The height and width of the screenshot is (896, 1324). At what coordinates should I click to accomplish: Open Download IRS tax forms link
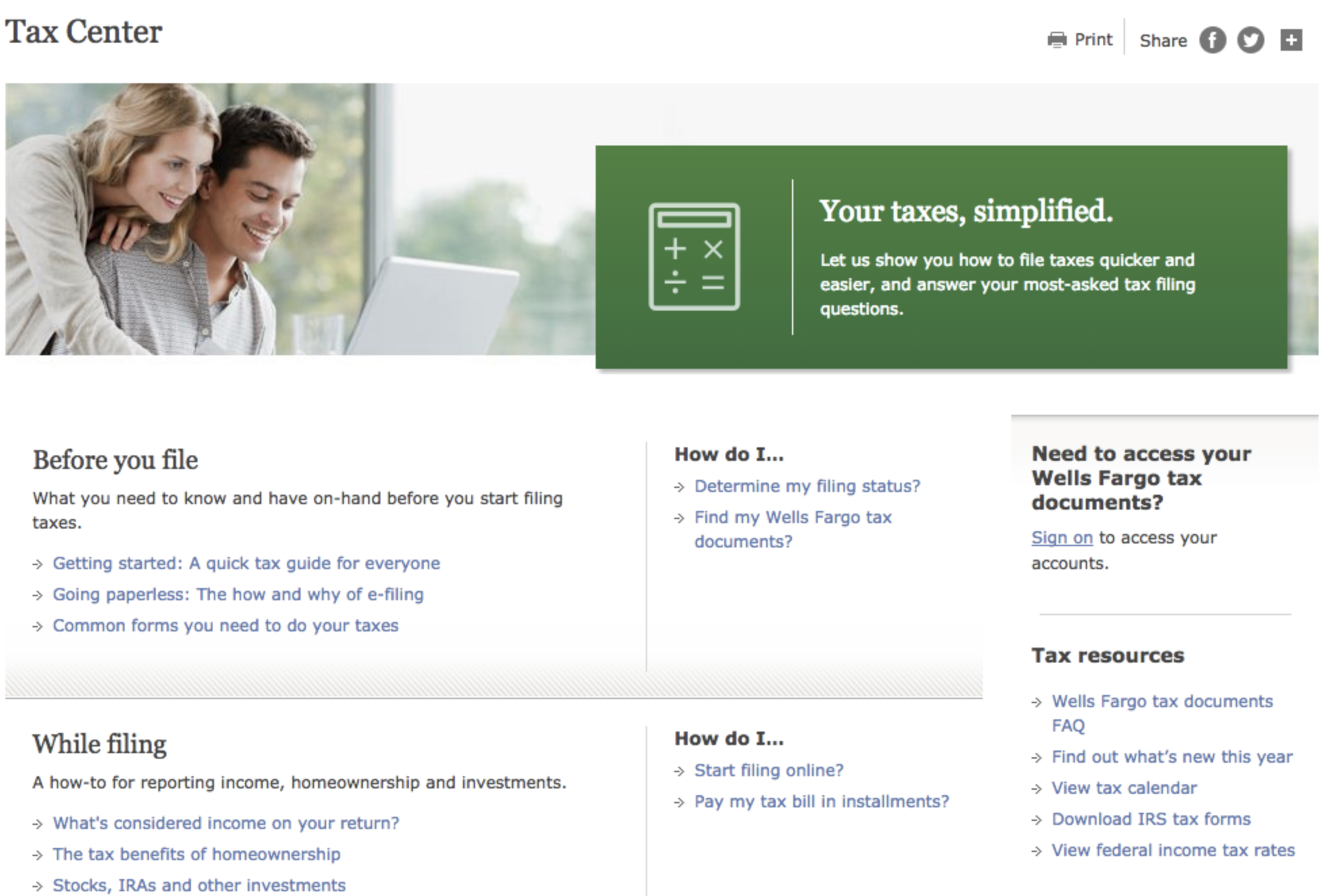(1151, 819)
